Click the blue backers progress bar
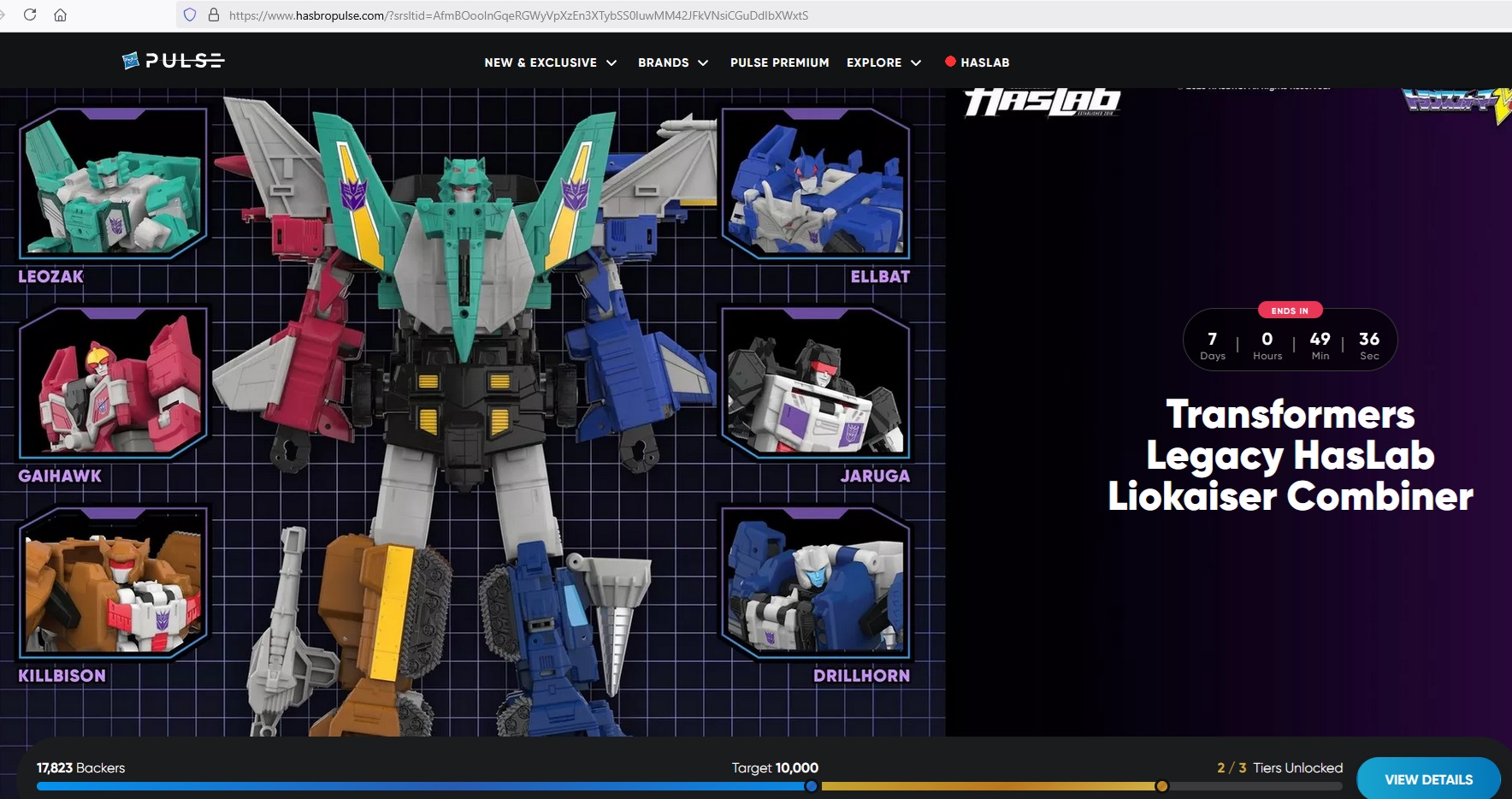Screen dimensions: 1512x799 point(423,786)
